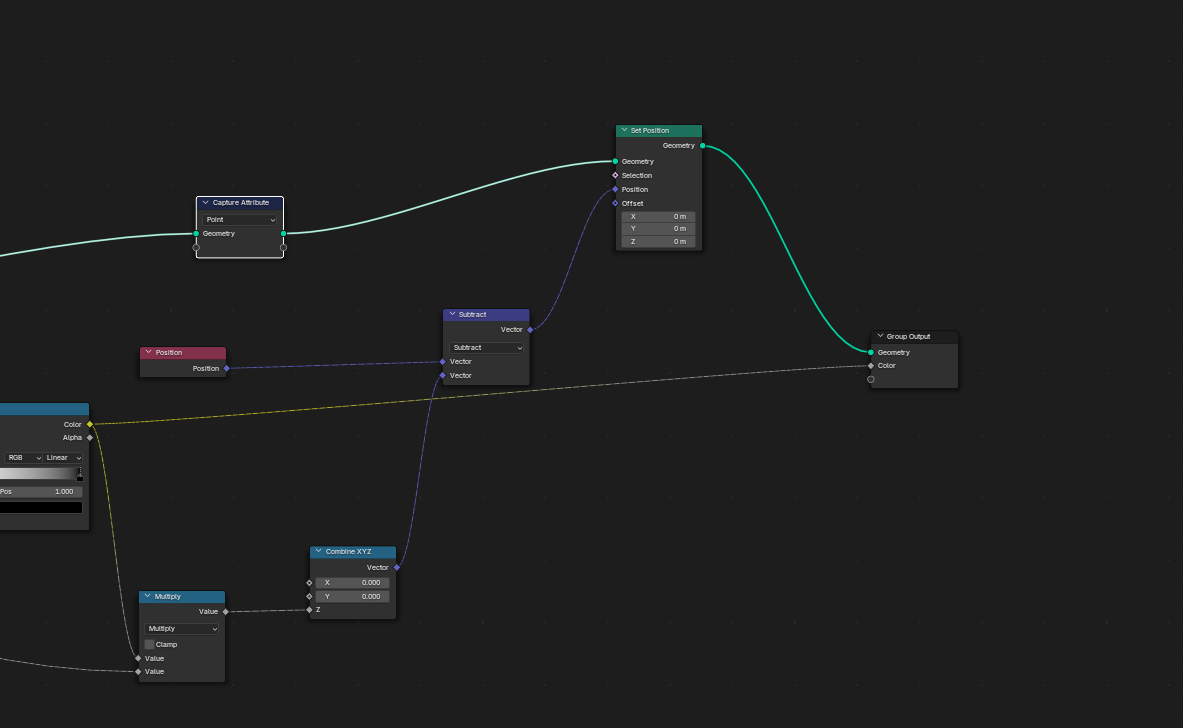Click the Capture Attribute Geometry input socket
The height and width of the screenshot is (728, 1183).
point(196,234)
